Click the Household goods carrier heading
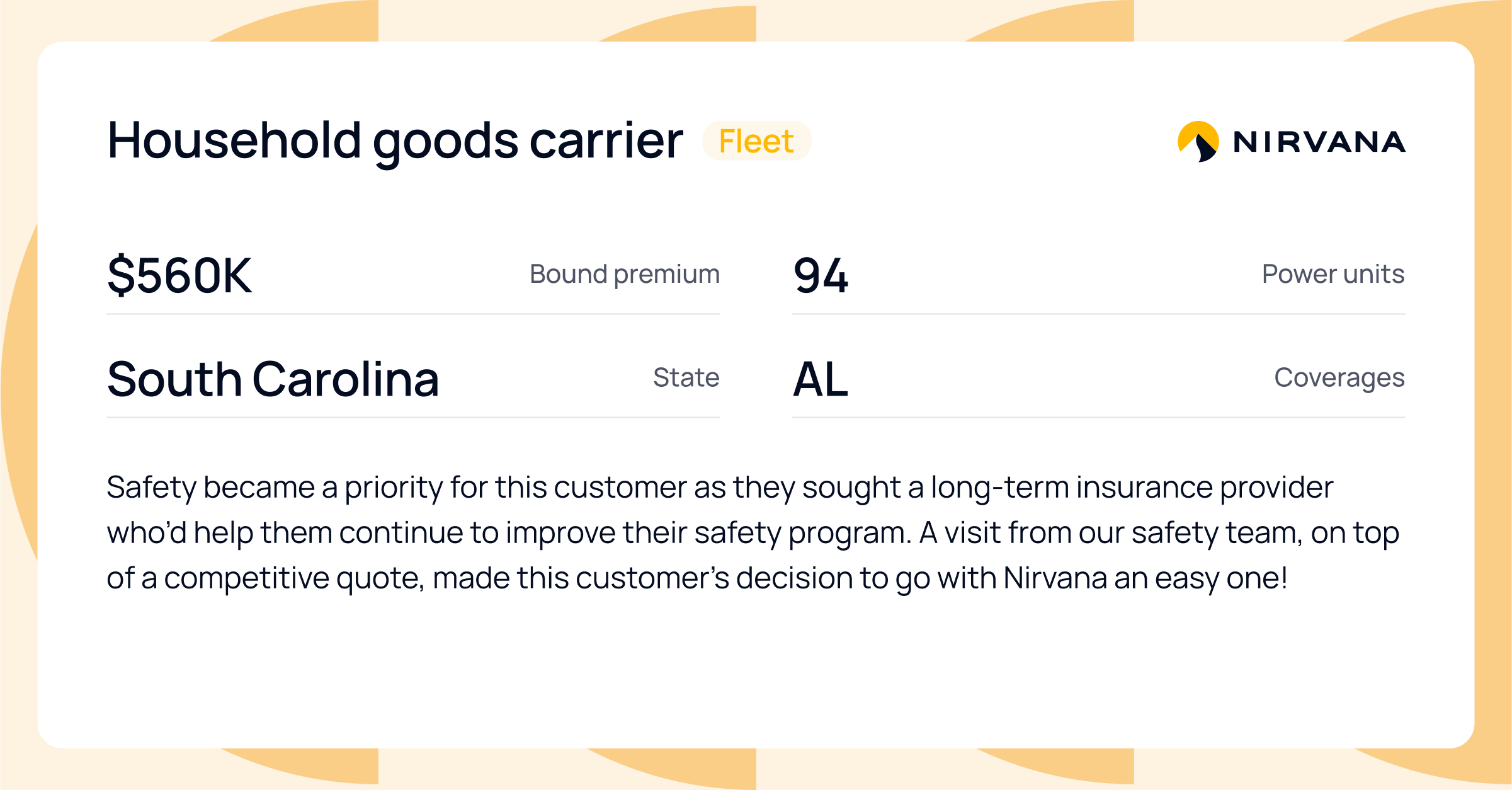The height and width of the screenshot is (790, 1512). point(395,140)
